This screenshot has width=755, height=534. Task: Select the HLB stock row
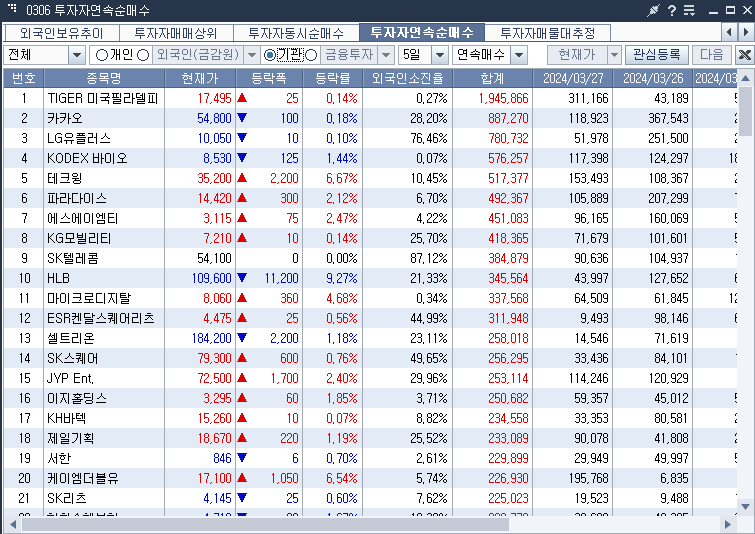coord(370,278)
